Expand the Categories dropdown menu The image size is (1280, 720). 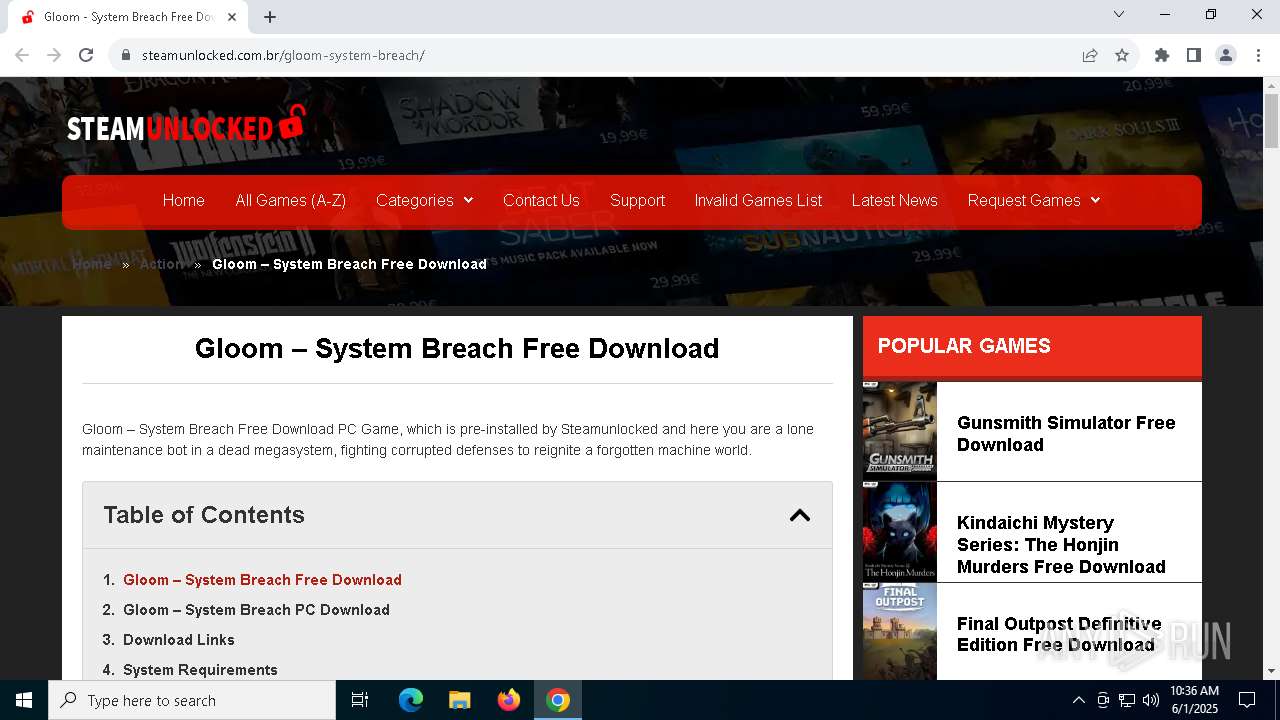pyautogui.click(x=424, y=200)
